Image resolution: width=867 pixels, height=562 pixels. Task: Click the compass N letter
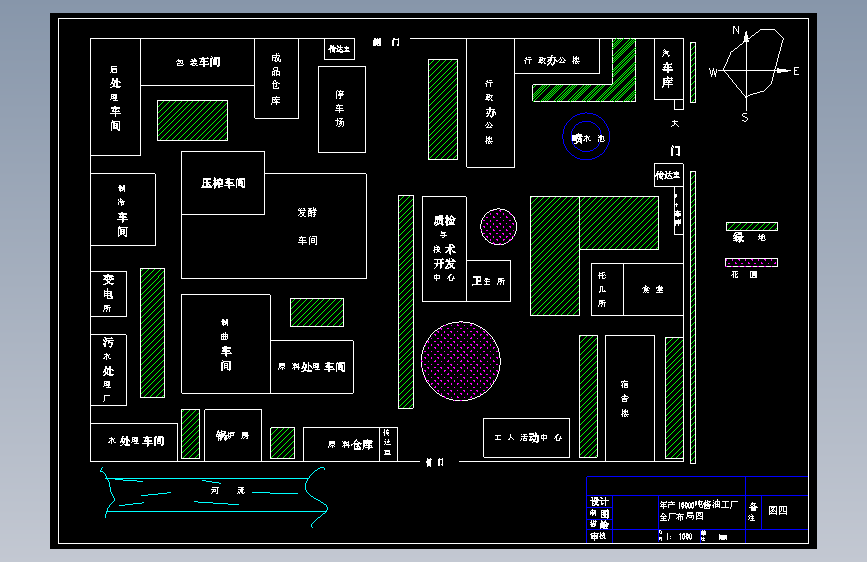pos(736,30)
